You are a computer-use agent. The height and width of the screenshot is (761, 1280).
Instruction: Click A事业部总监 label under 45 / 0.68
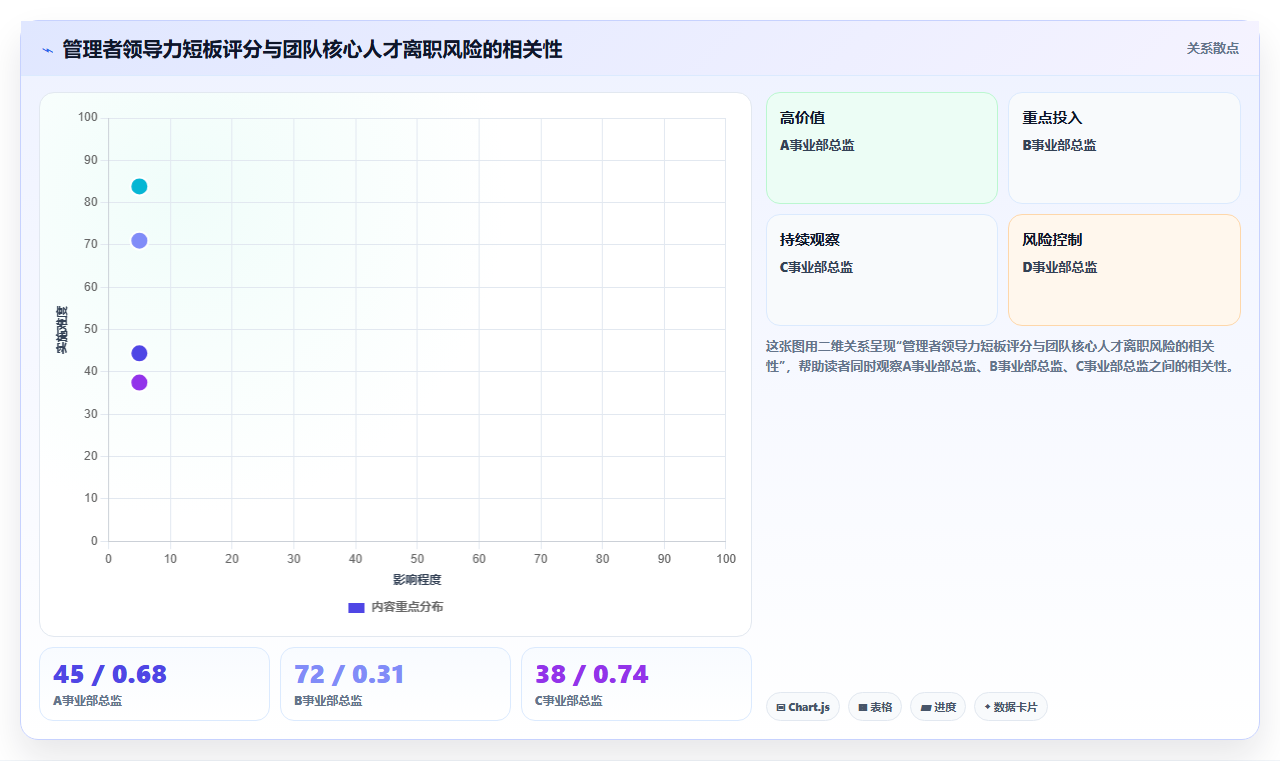pos(88,701)
